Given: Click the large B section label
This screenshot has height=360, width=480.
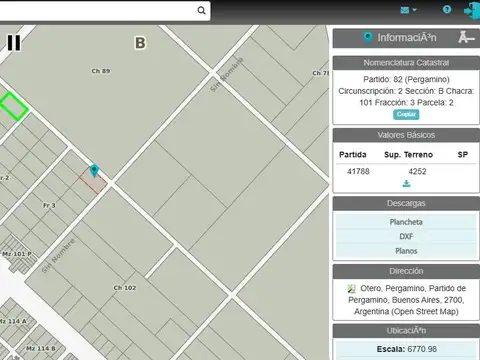Looking at the screenshot, I should [140, 43].
